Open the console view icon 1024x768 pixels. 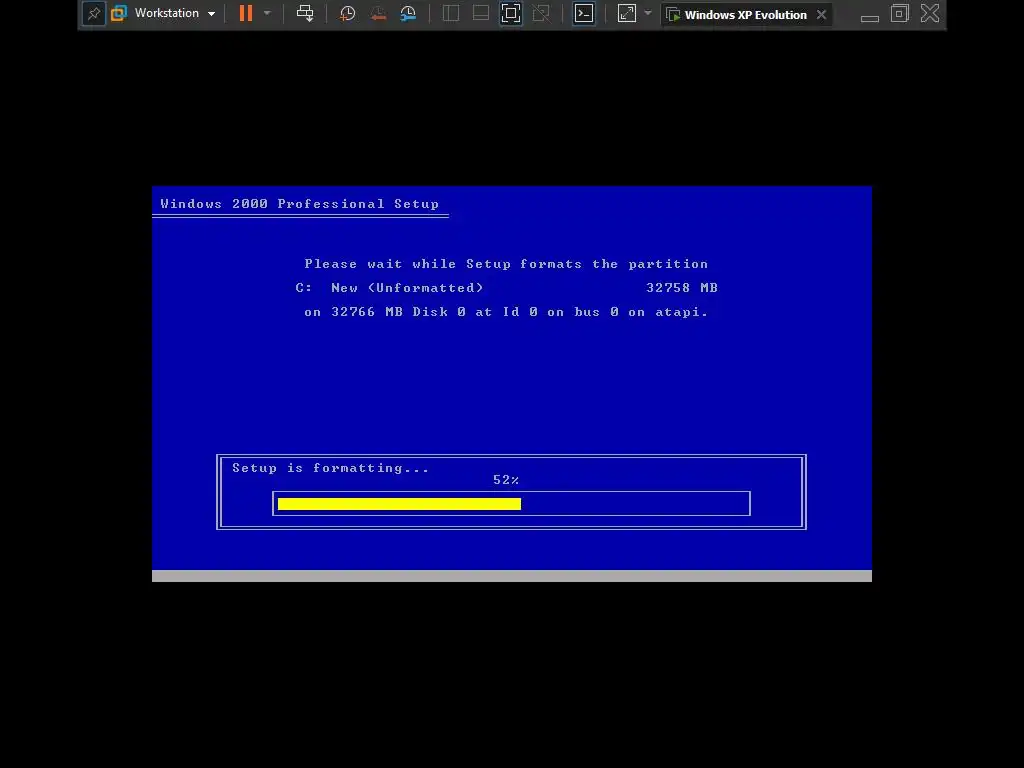point(584,13)
